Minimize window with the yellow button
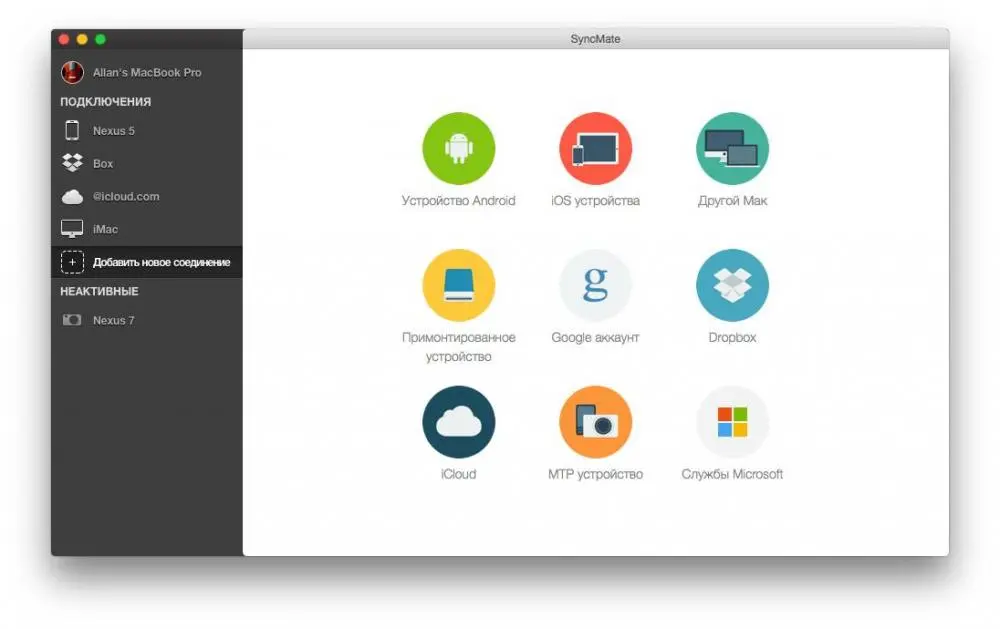1000x629 pixels. tap(82, 40)
